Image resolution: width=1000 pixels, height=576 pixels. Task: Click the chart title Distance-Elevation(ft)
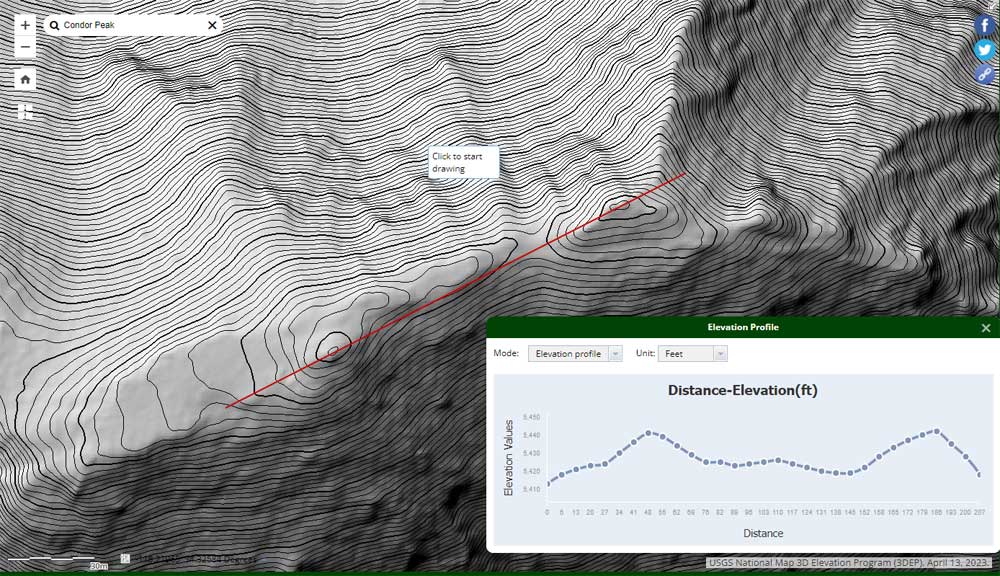(742, 390)
